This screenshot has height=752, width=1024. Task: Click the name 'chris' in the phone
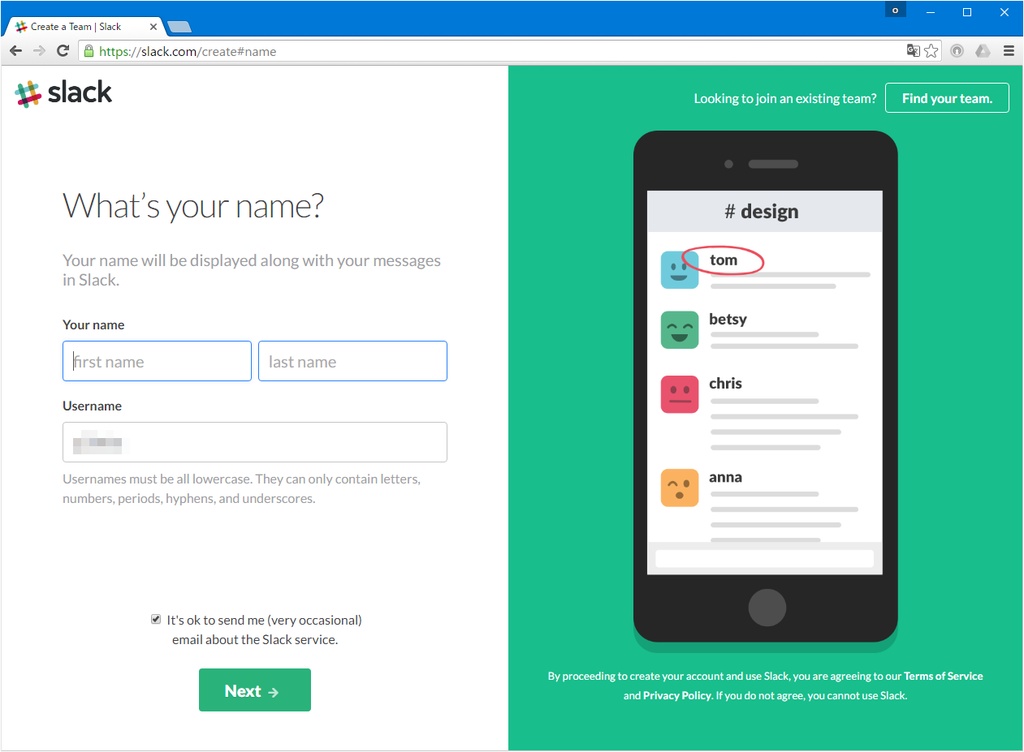(726, 383)
